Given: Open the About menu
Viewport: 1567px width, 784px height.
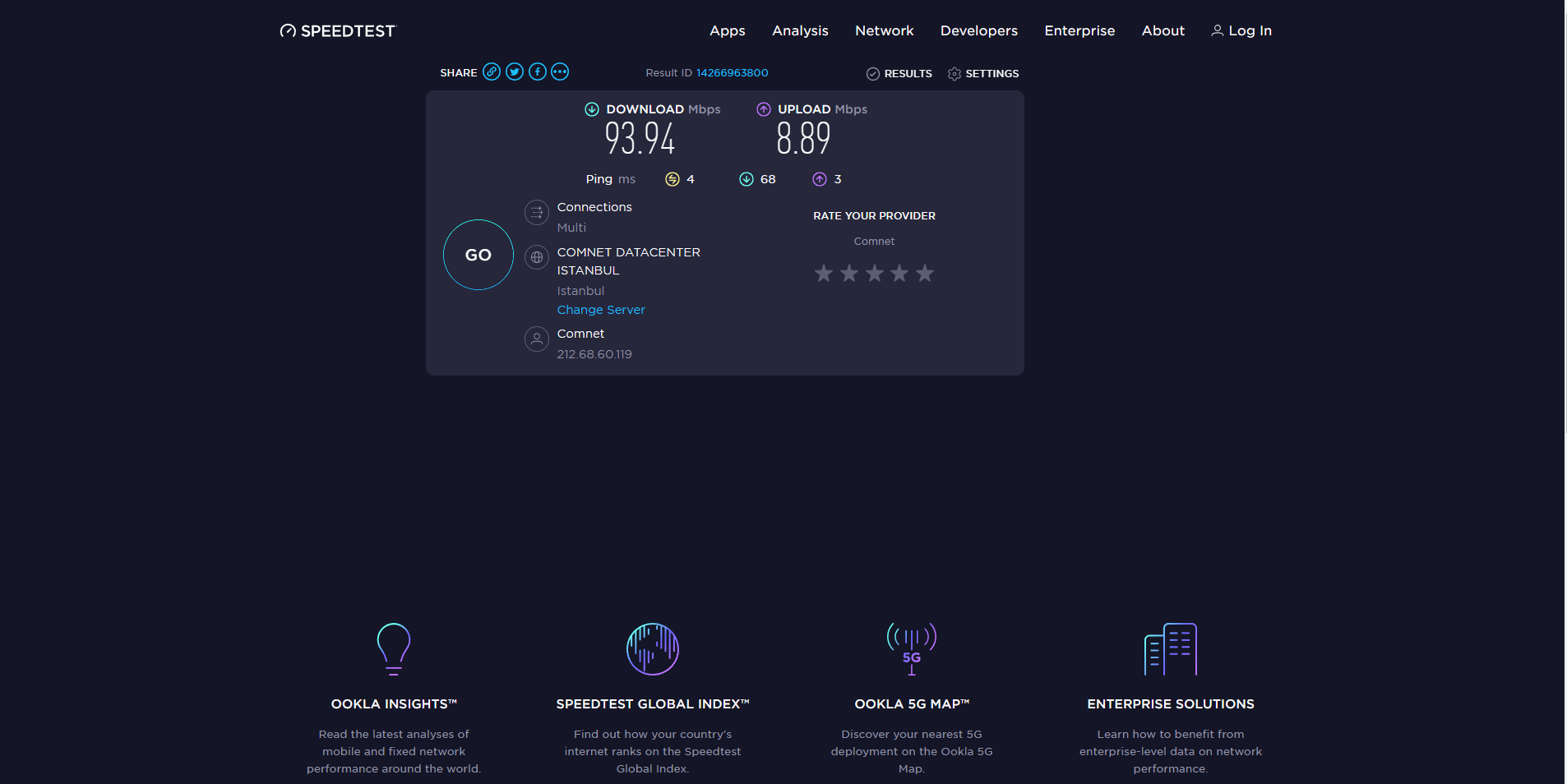Looking at the screenshot, I should [1163, 30].
